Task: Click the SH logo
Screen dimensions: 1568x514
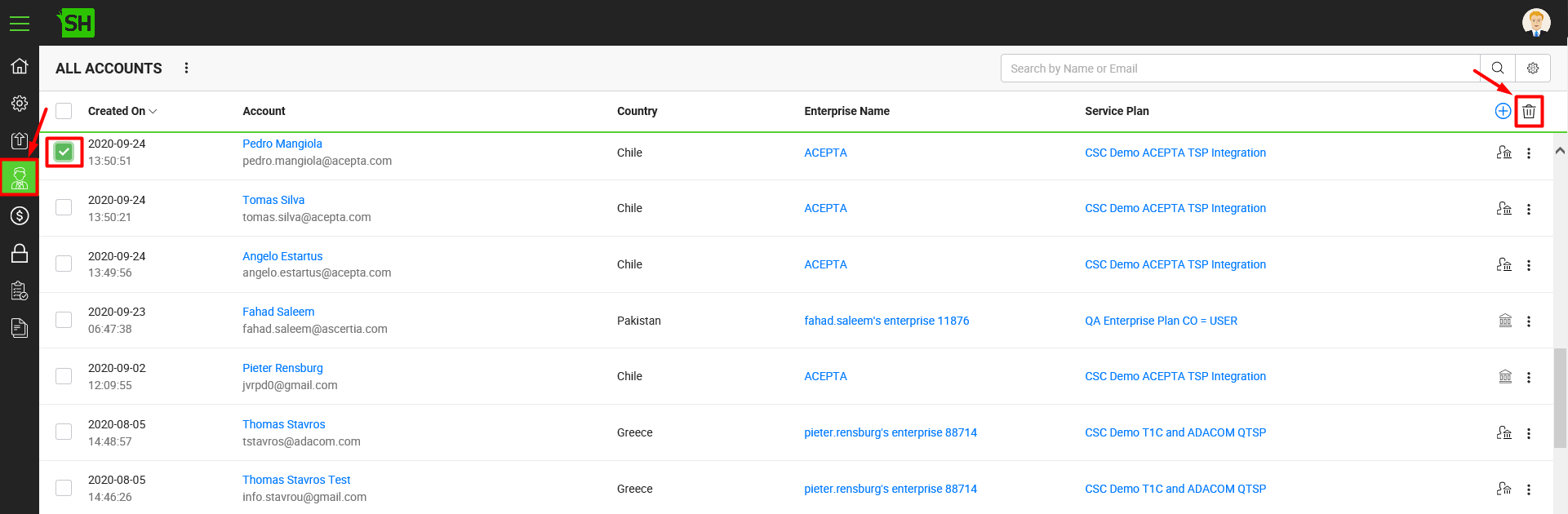Action: 76,23
